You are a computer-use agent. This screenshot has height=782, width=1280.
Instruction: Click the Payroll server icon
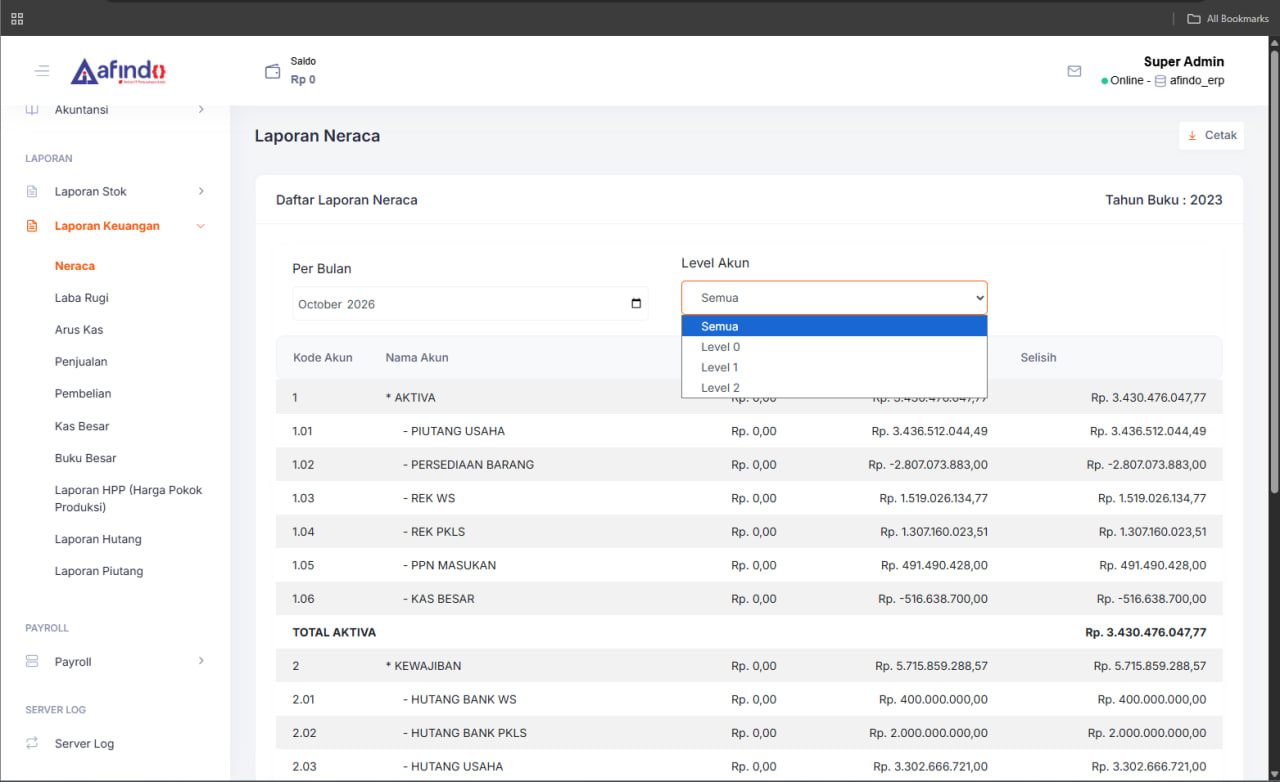(32, 662)
